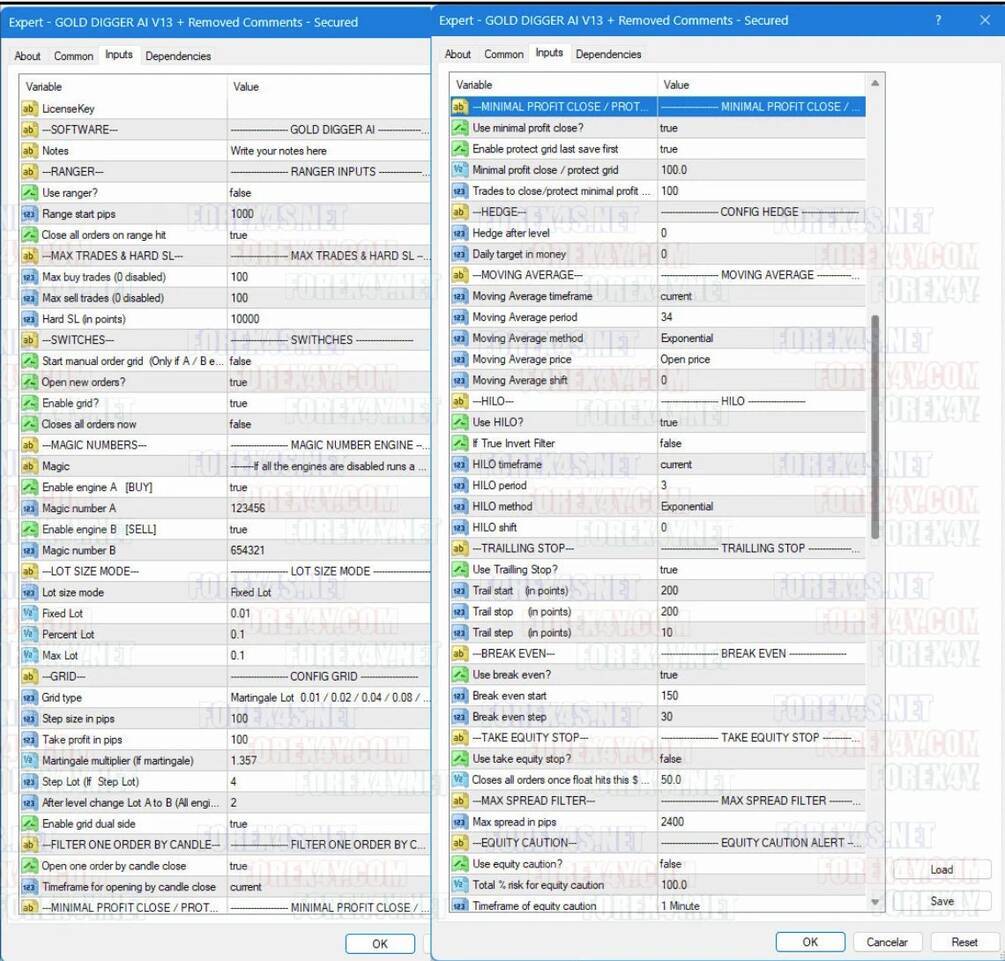Click OK button in the left window
Screen dimensions: 1005x961
[380, 944]
